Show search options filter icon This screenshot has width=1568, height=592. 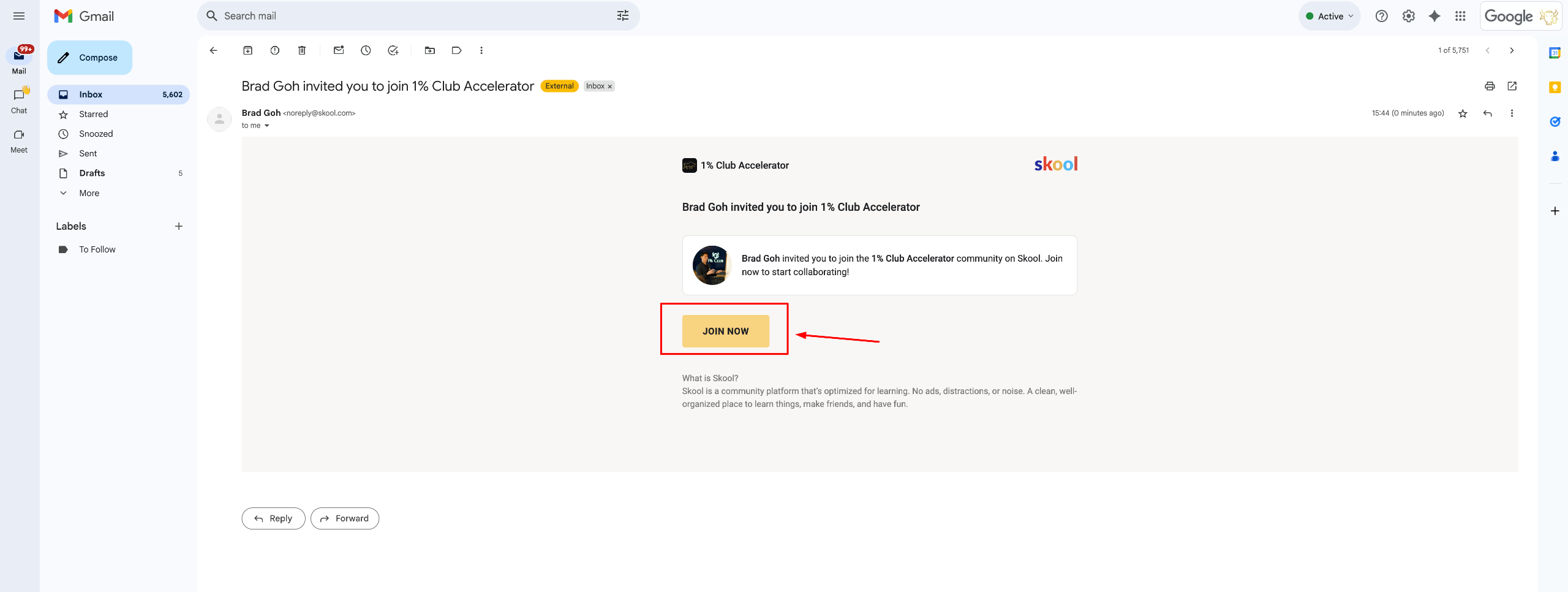coord(623,16)
